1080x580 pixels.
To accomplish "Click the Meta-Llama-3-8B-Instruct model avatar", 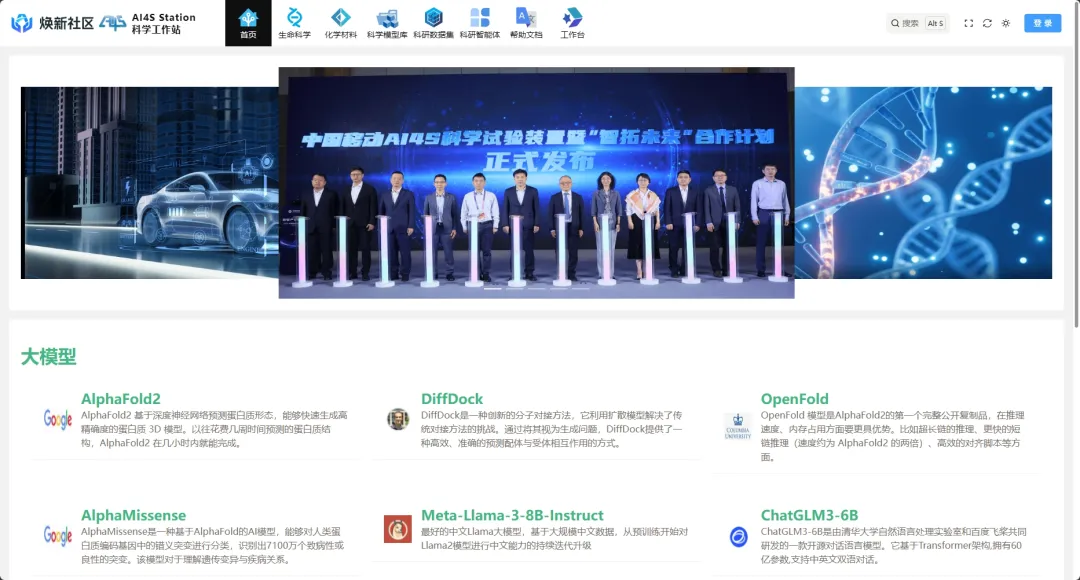I will pos(398,529).
